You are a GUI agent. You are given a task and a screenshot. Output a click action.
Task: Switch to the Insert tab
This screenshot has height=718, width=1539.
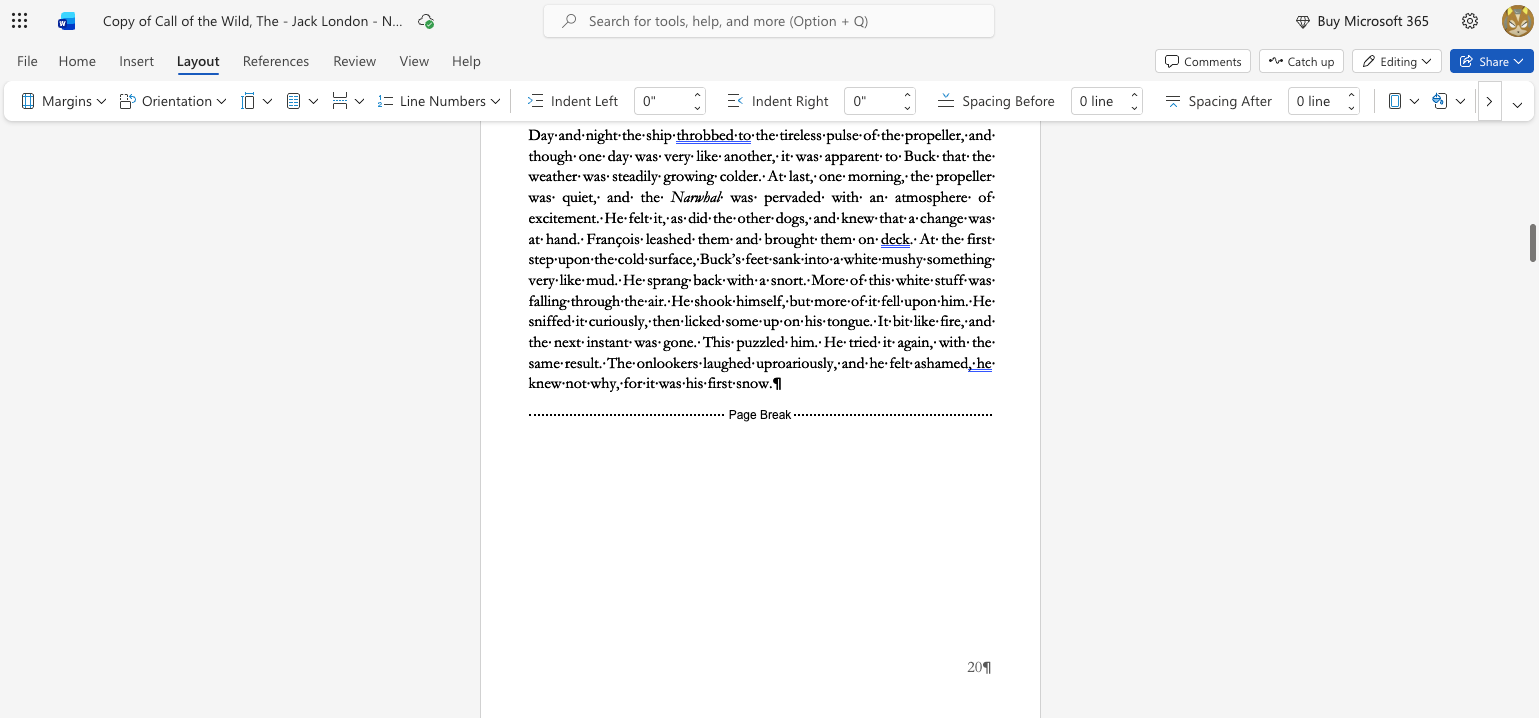(x=137, y=61)
